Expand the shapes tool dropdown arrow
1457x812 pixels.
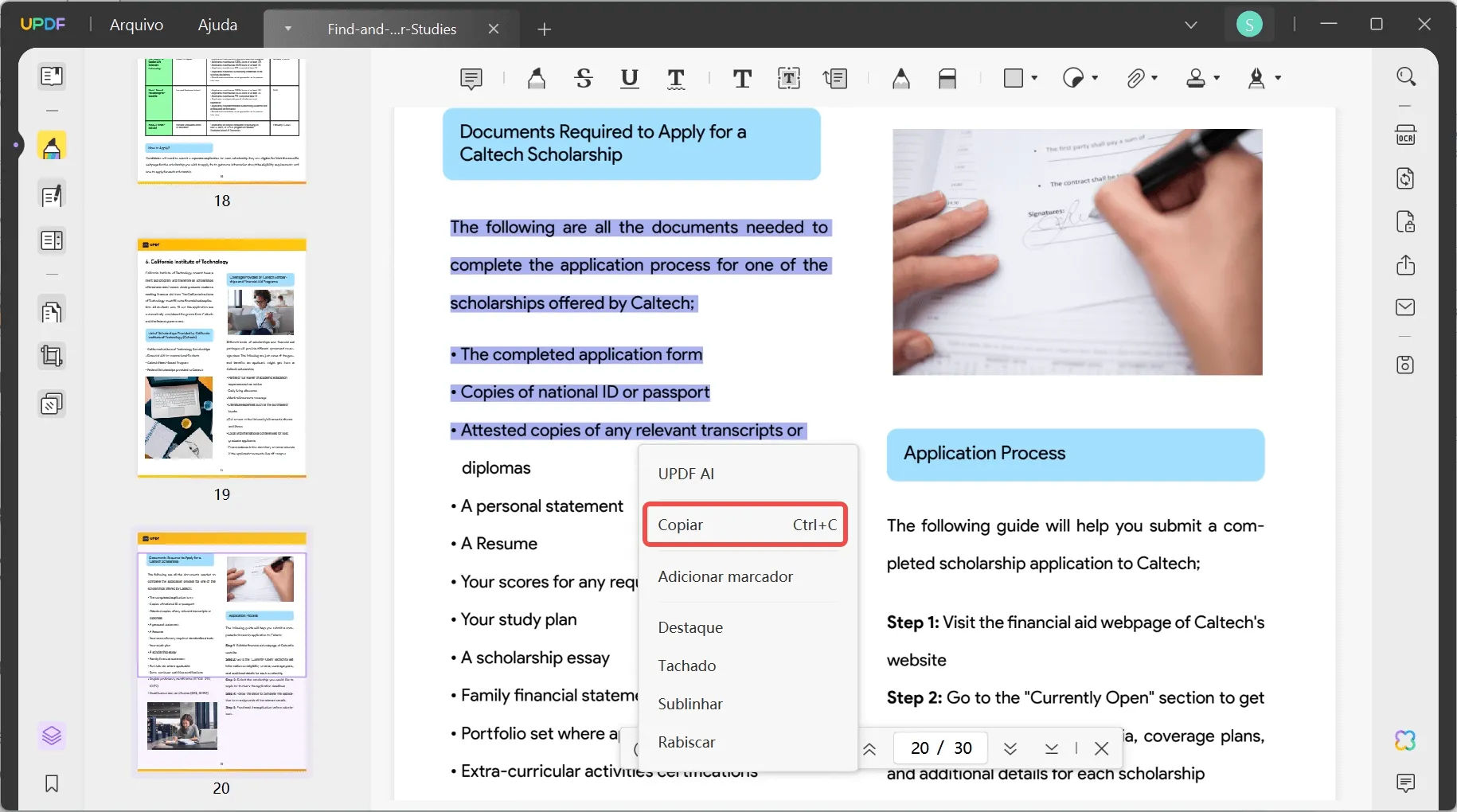(x=1035, y=78)
